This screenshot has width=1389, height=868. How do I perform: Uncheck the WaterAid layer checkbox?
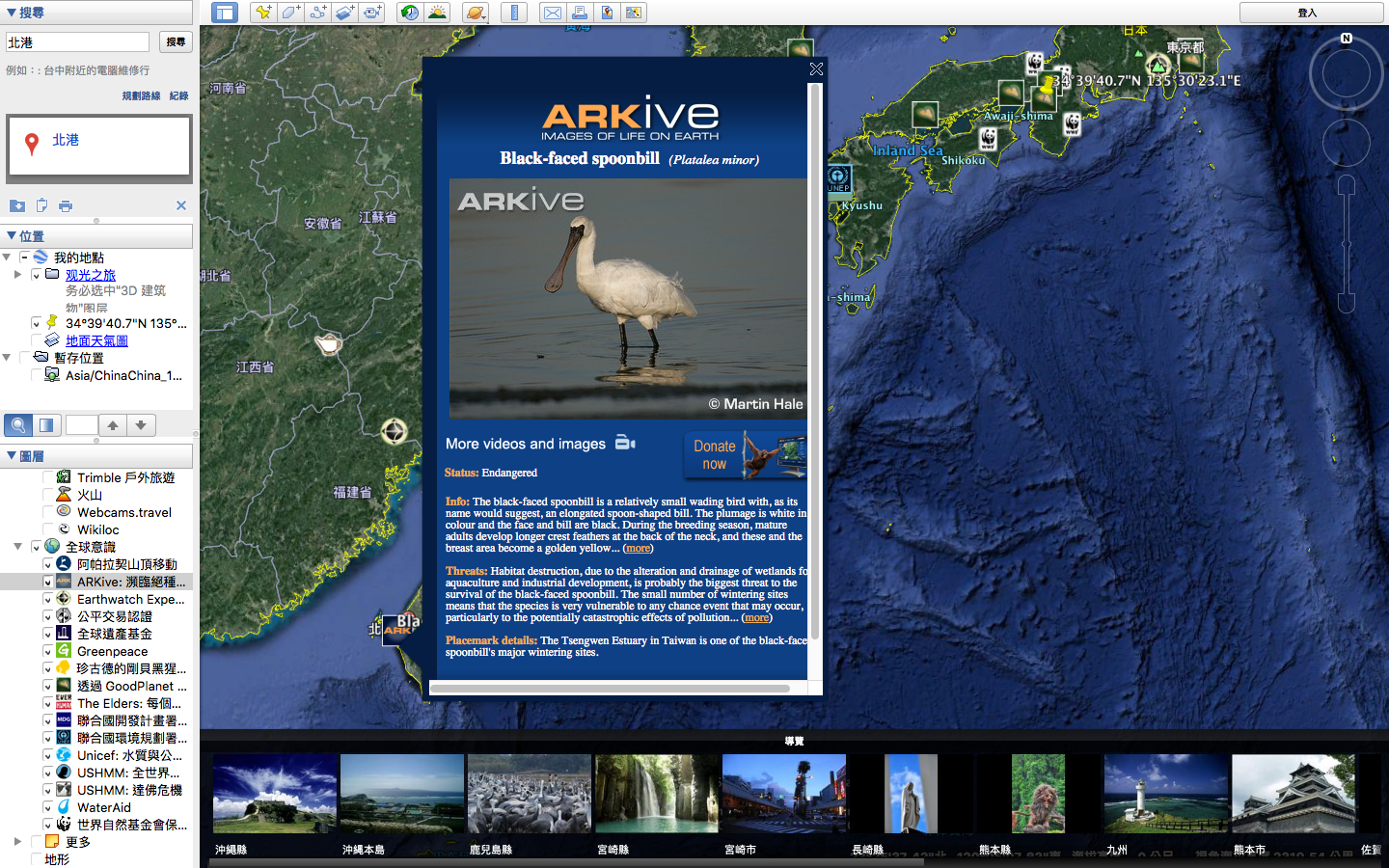pyautogui.click(x=48, y=807)
